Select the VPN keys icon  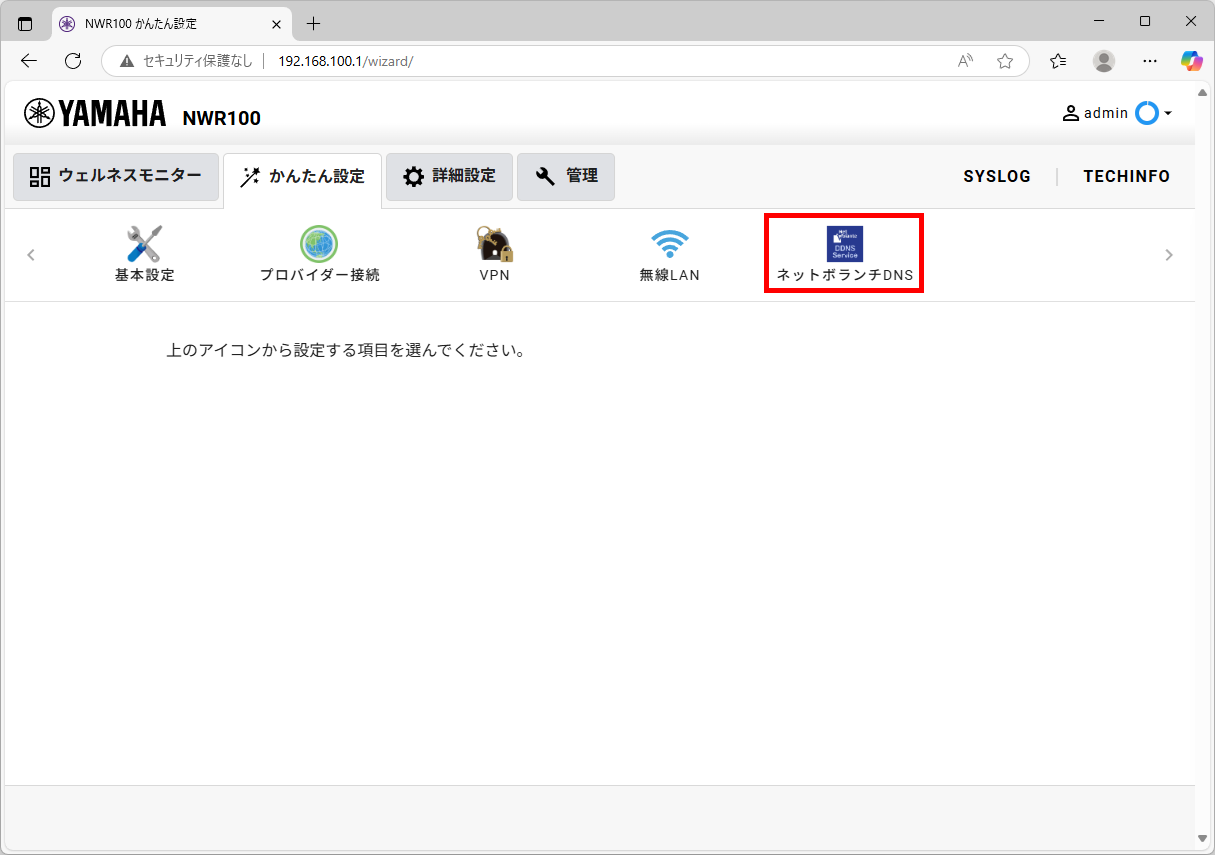[494, 244]
